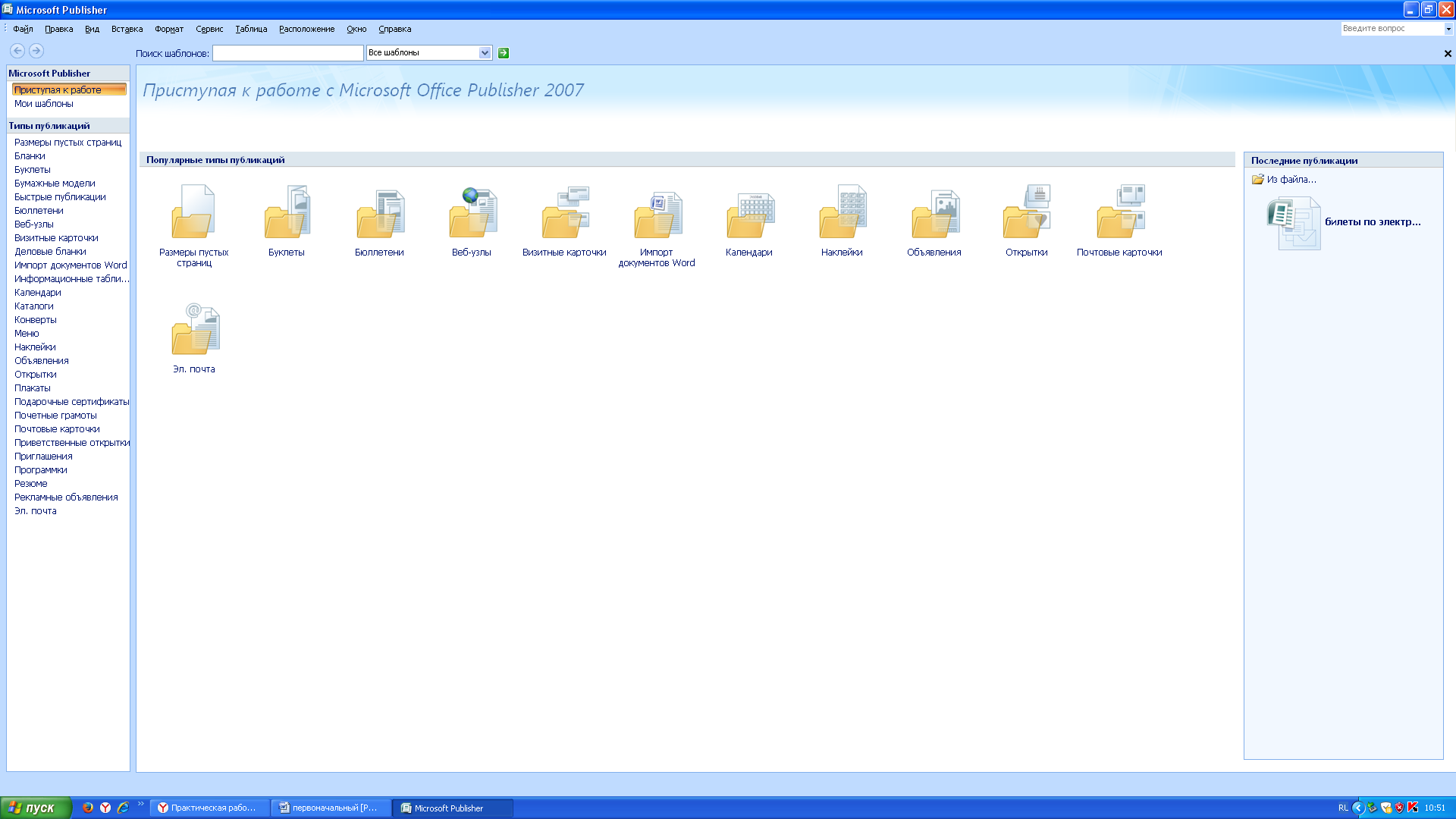
Task: Open the Справка menu
Action: click(395, 29)
